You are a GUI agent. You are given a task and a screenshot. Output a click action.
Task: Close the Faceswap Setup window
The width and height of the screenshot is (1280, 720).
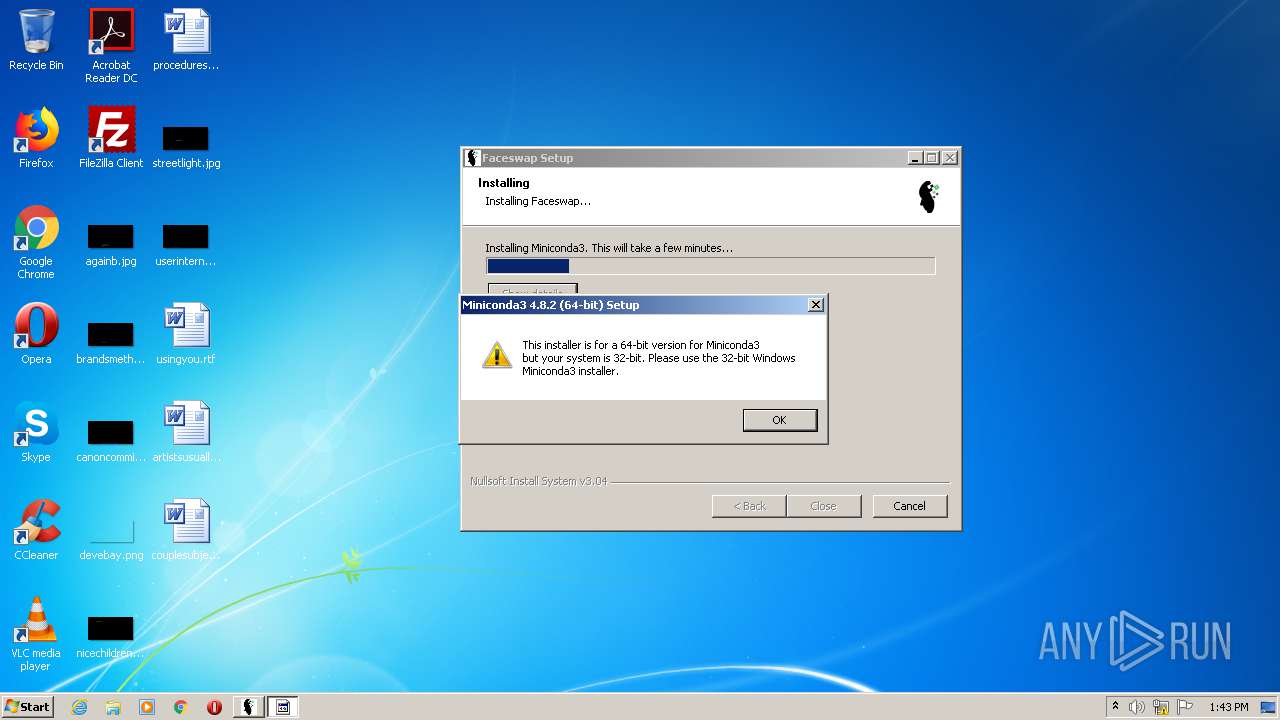950,158
